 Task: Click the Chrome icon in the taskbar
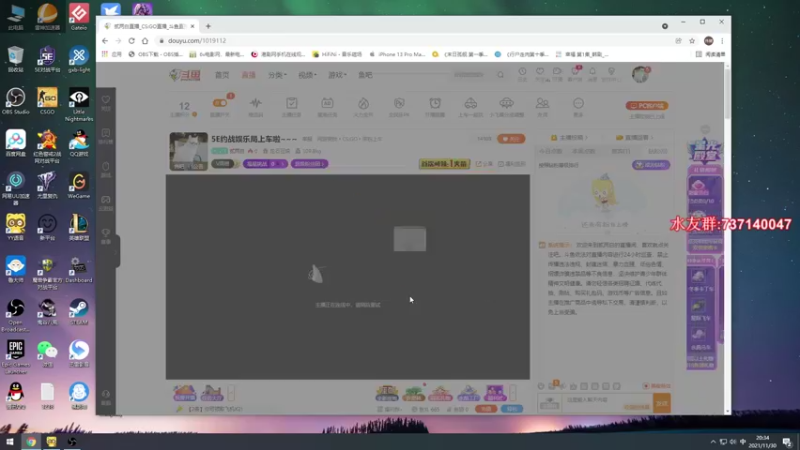pos(31,442)
